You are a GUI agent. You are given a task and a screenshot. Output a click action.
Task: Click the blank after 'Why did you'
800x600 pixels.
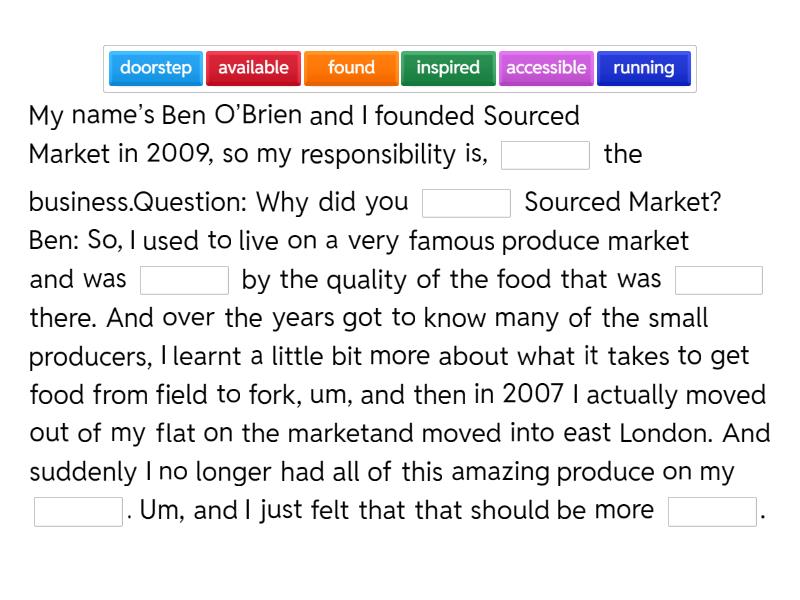pyautogui.click(x=466, y=203)
